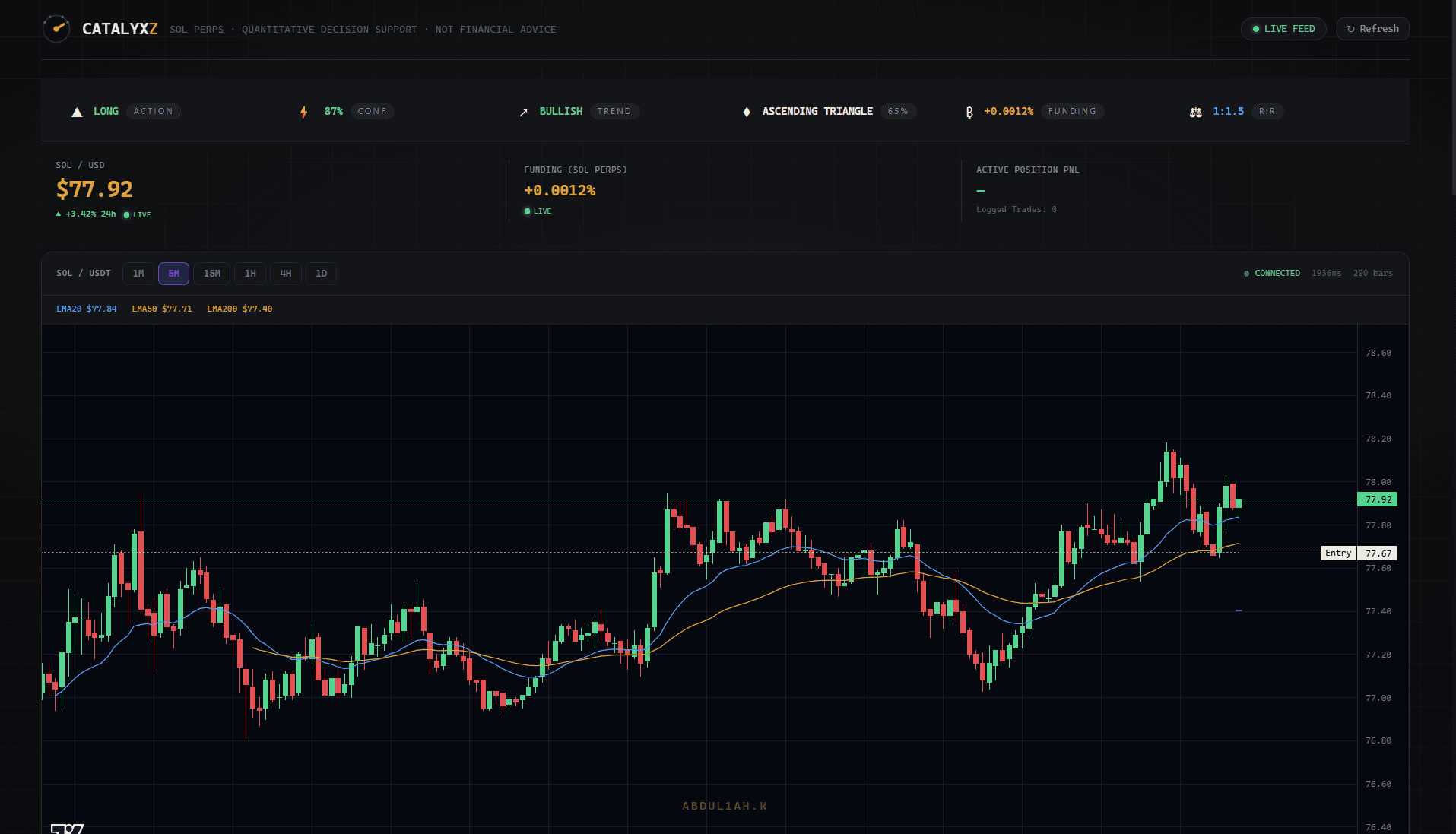
Task: Select the 4H timeframe tab
Action: [286, 274]
